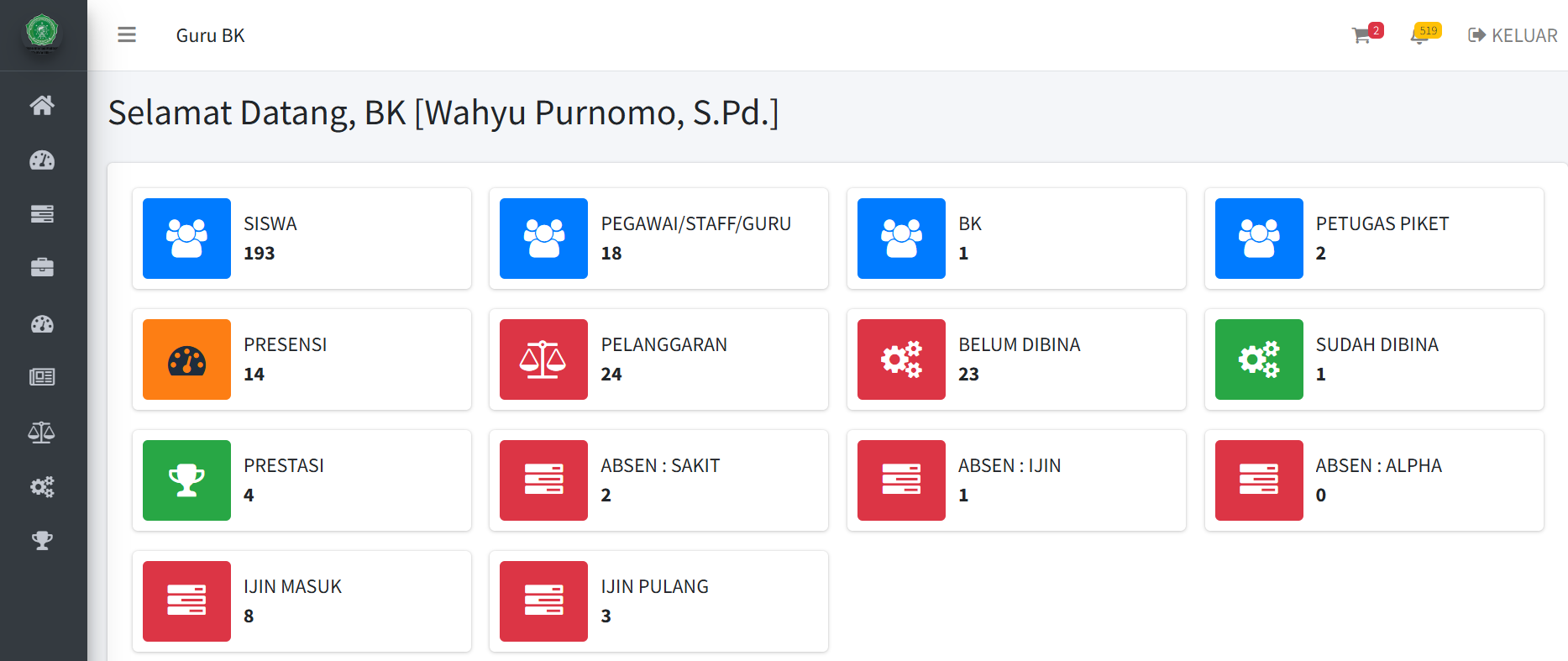This screenshot has height=661, width=1568.
Task: Click the BK card users icon
Action: (901, 239)
